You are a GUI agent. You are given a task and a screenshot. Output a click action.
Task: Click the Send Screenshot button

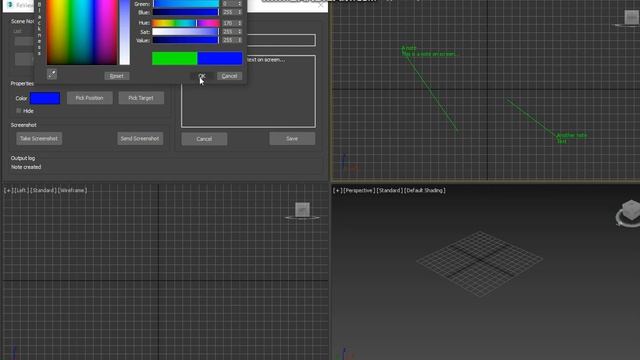click(140, 138)
